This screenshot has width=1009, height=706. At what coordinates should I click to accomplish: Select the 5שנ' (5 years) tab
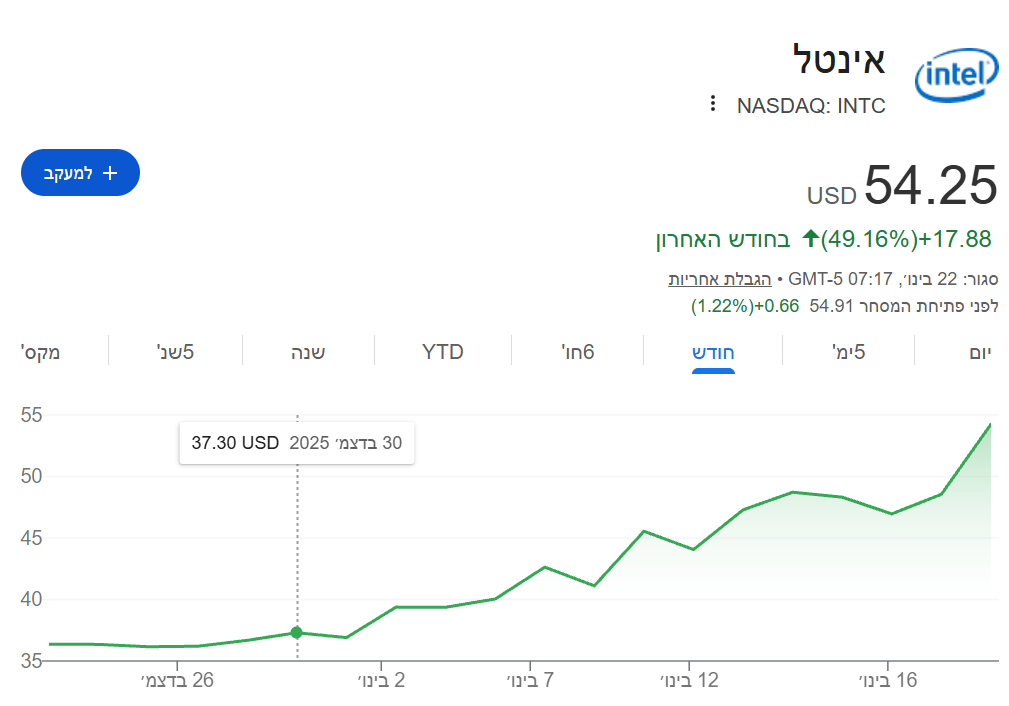[x=175, y=351]
